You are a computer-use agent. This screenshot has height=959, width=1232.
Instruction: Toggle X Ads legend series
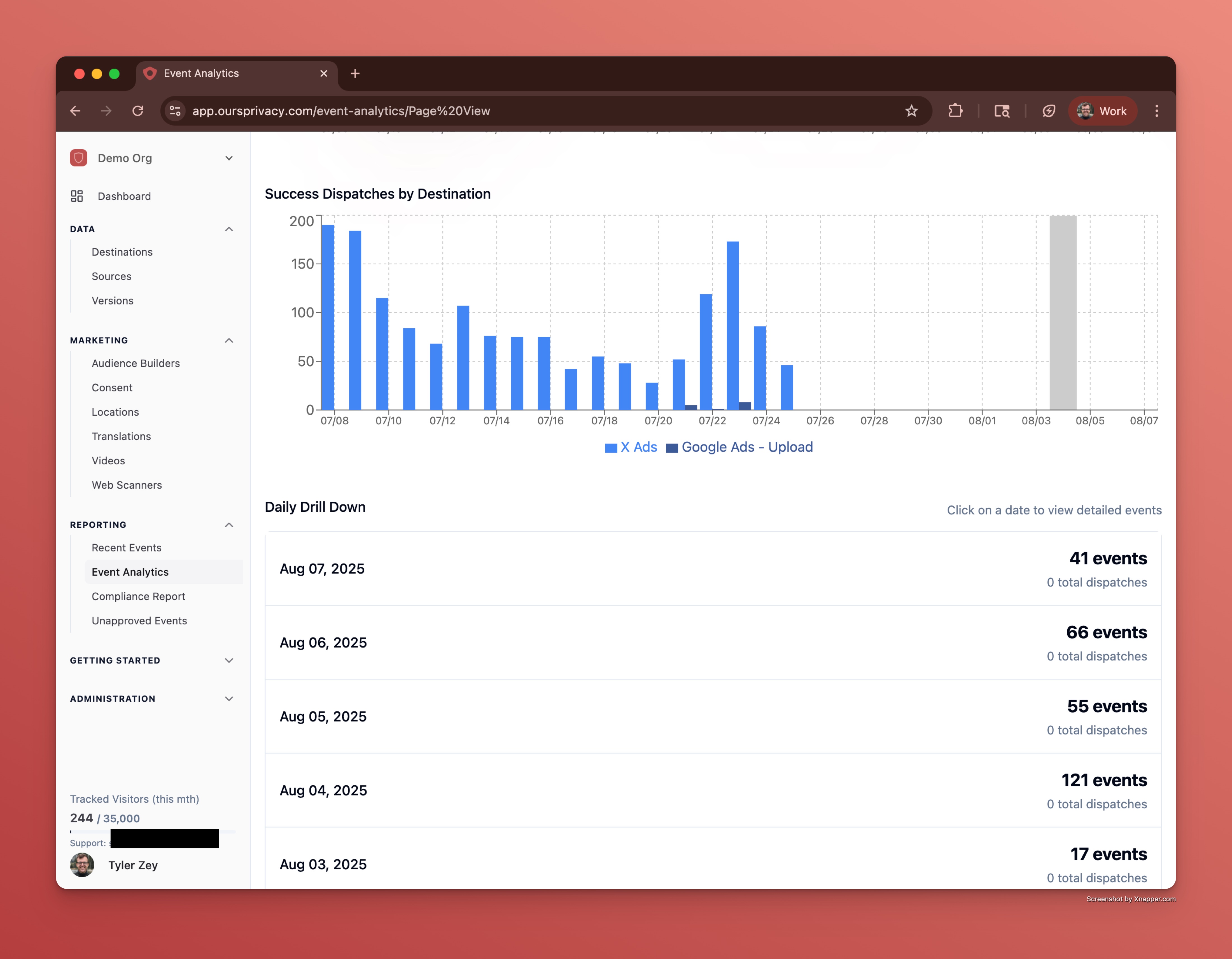(x=631, y=447)
